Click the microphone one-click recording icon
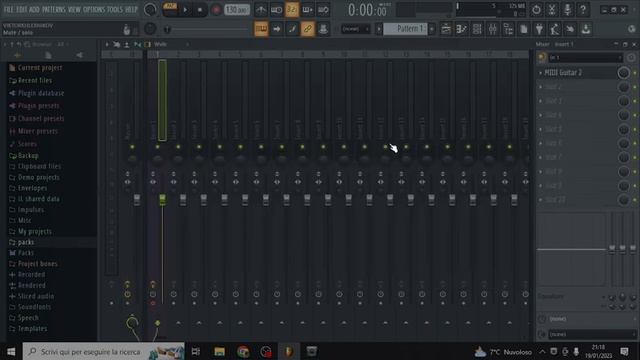 (567, 9)
